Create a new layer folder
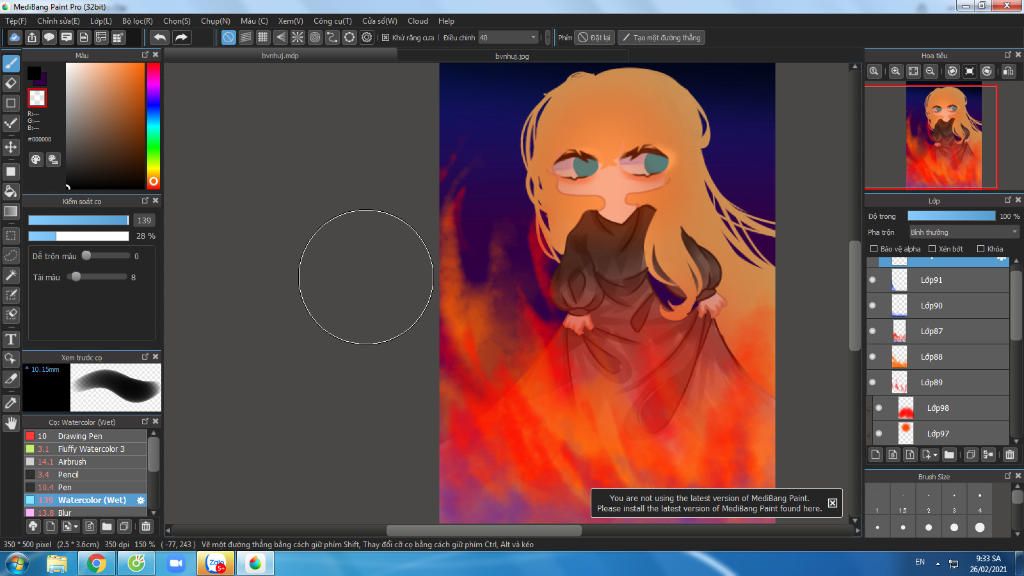This screenshot has height=576, width=1024. pyautogui.click(x=949, y=455)
